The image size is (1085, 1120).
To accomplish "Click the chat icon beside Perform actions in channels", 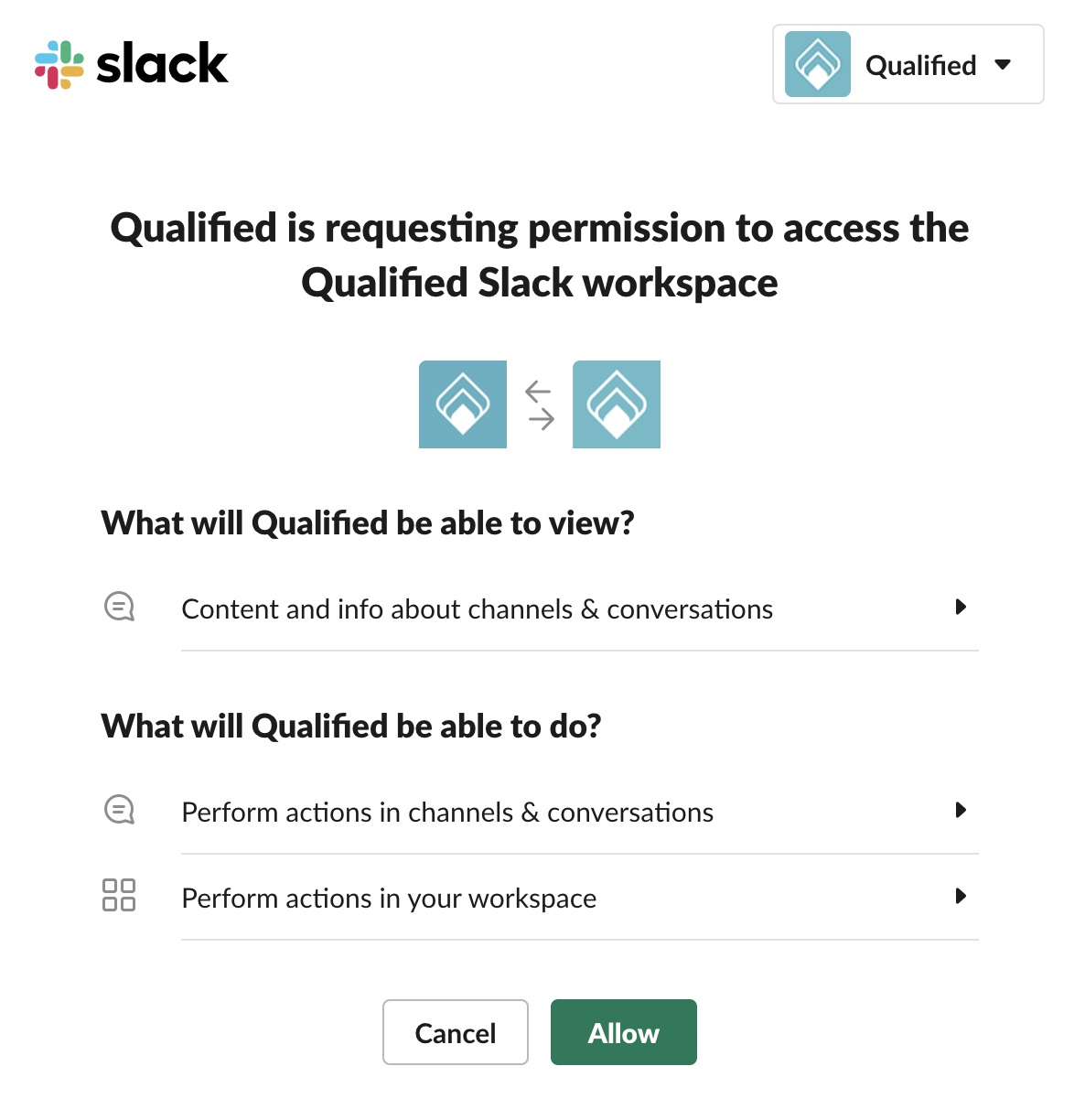I will tap(120, 810).
